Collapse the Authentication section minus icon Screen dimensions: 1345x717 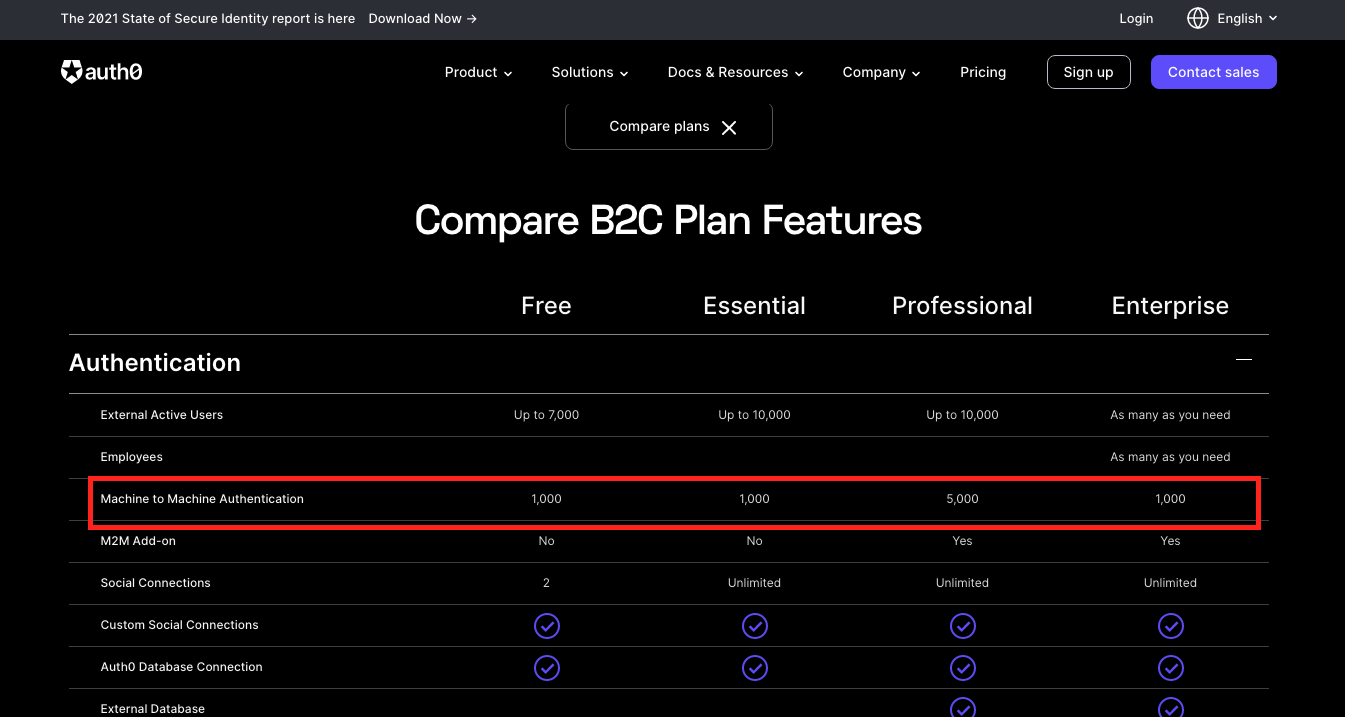click(x=1243, y=360)
